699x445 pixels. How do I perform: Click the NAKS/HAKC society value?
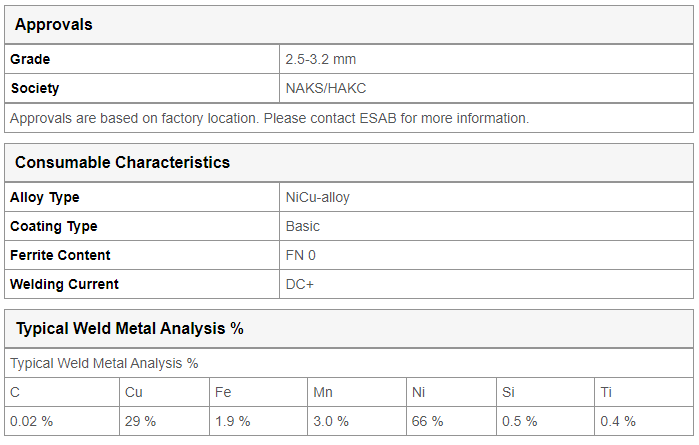click(x=326, y=88)
